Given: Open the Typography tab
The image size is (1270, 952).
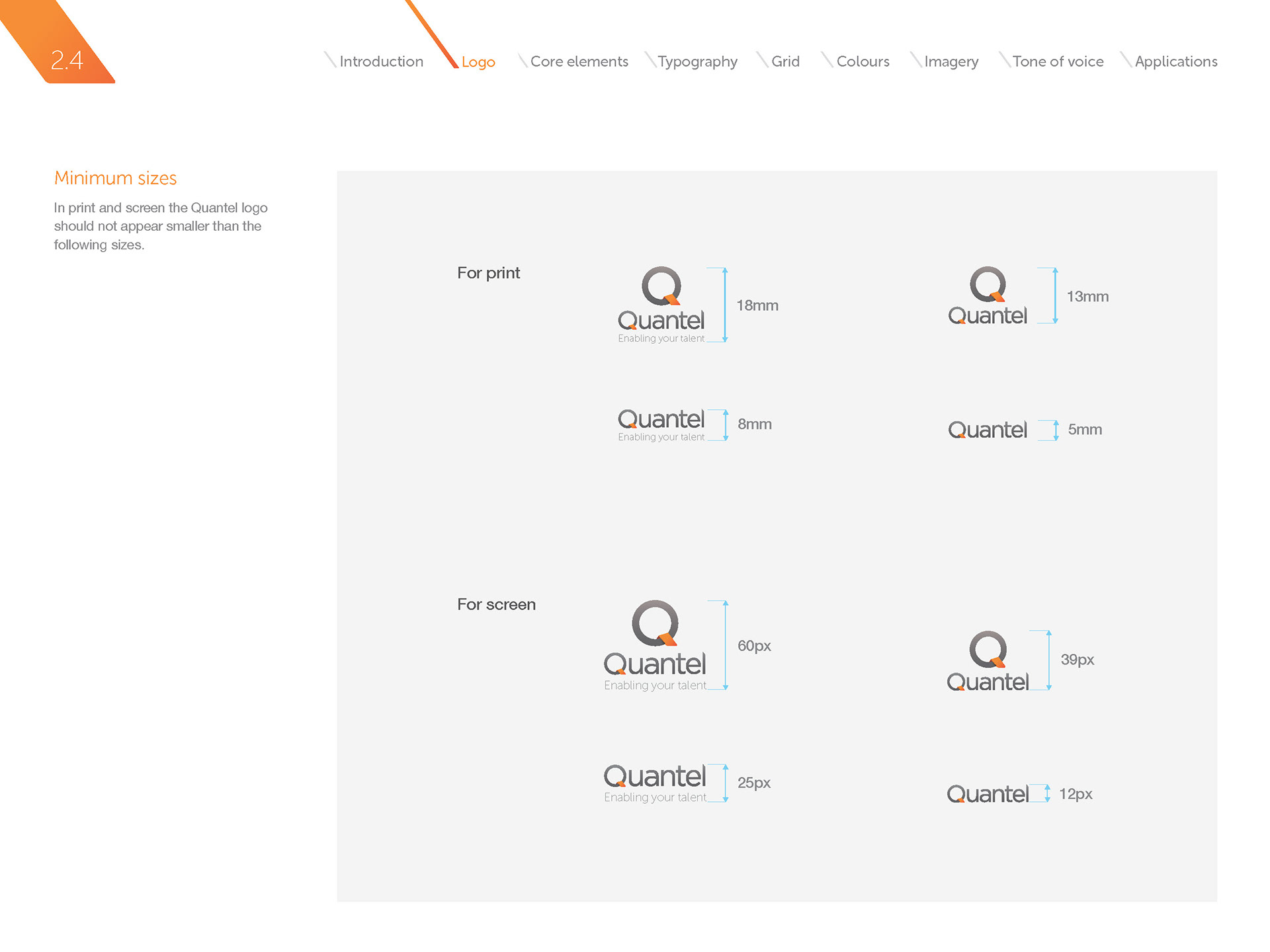Looking at the screenshot, I should tap(697, 62).
